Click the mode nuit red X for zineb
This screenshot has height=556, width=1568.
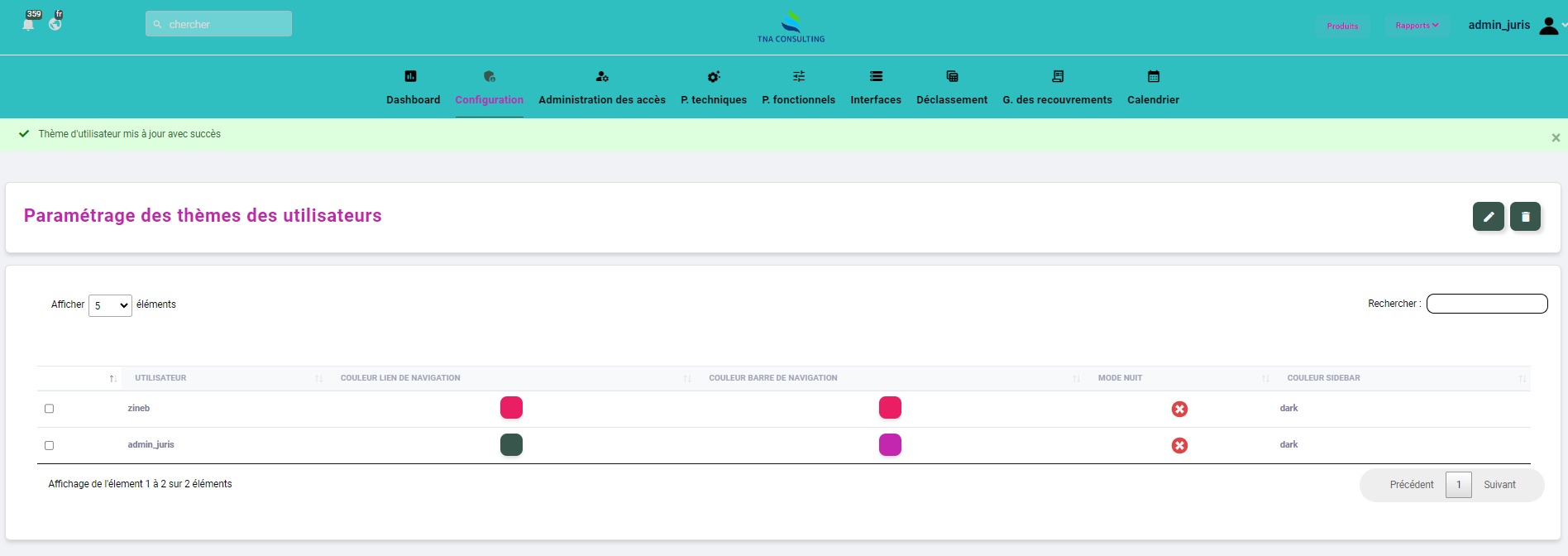coord(1179,409)
